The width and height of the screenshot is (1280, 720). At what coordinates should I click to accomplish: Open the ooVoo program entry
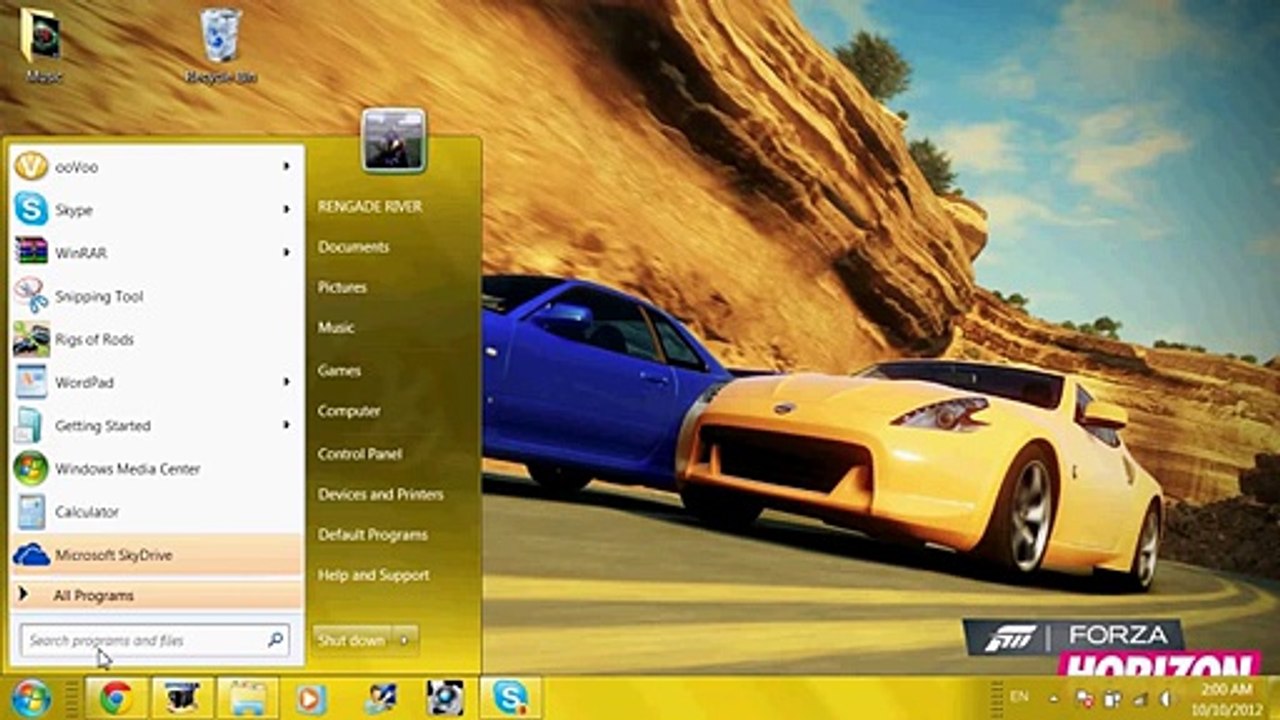(156, 167)
